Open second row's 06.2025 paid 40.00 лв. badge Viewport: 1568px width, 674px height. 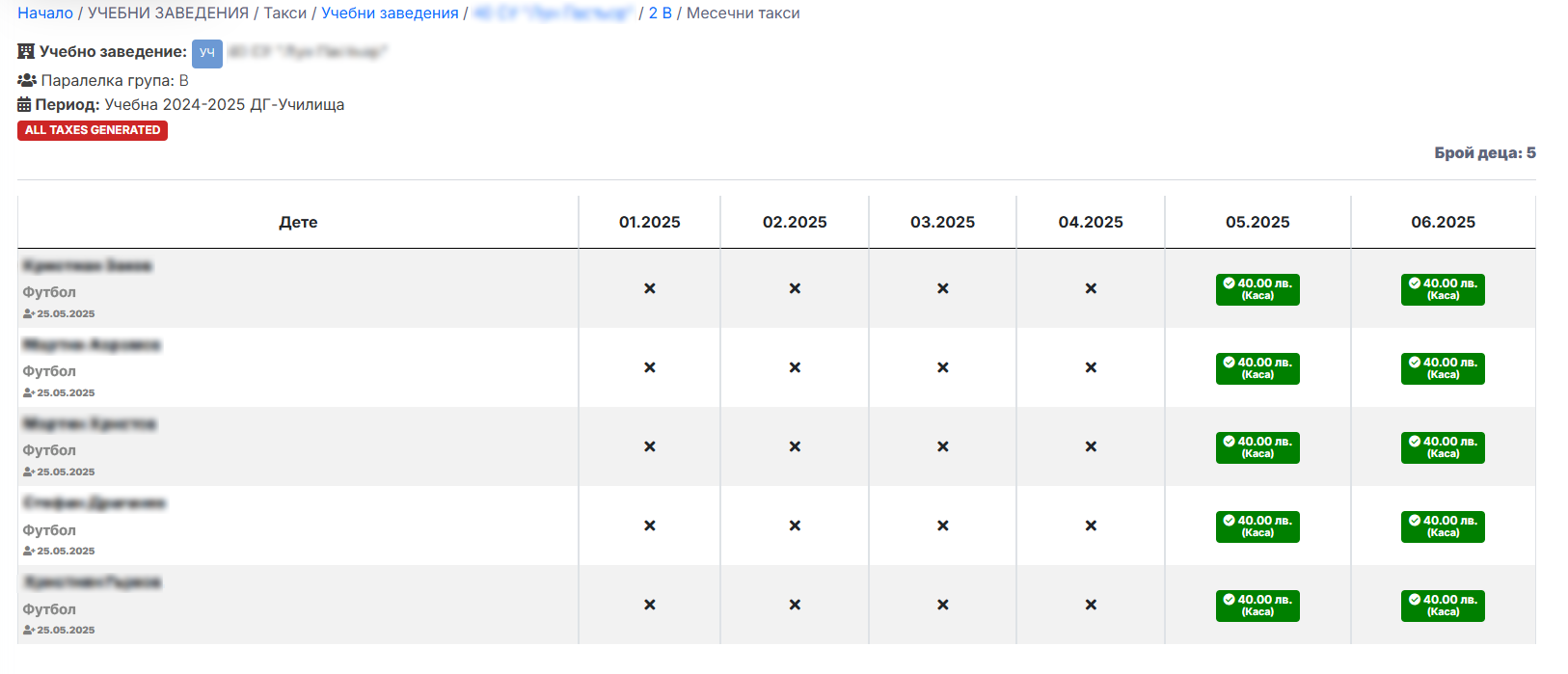click(1442, 368)
